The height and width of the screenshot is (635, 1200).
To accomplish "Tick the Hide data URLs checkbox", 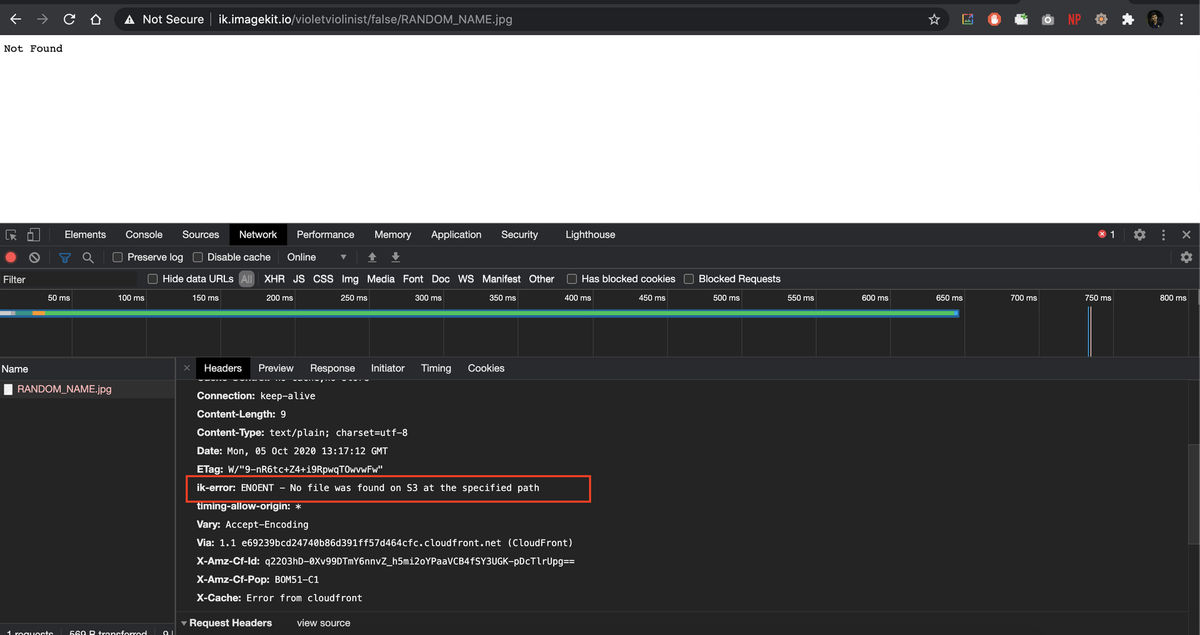I will point(153,279).
